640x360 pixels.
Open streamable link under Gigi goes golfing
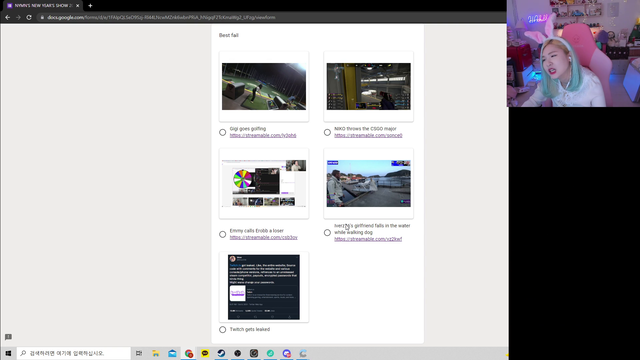point(263,136)
